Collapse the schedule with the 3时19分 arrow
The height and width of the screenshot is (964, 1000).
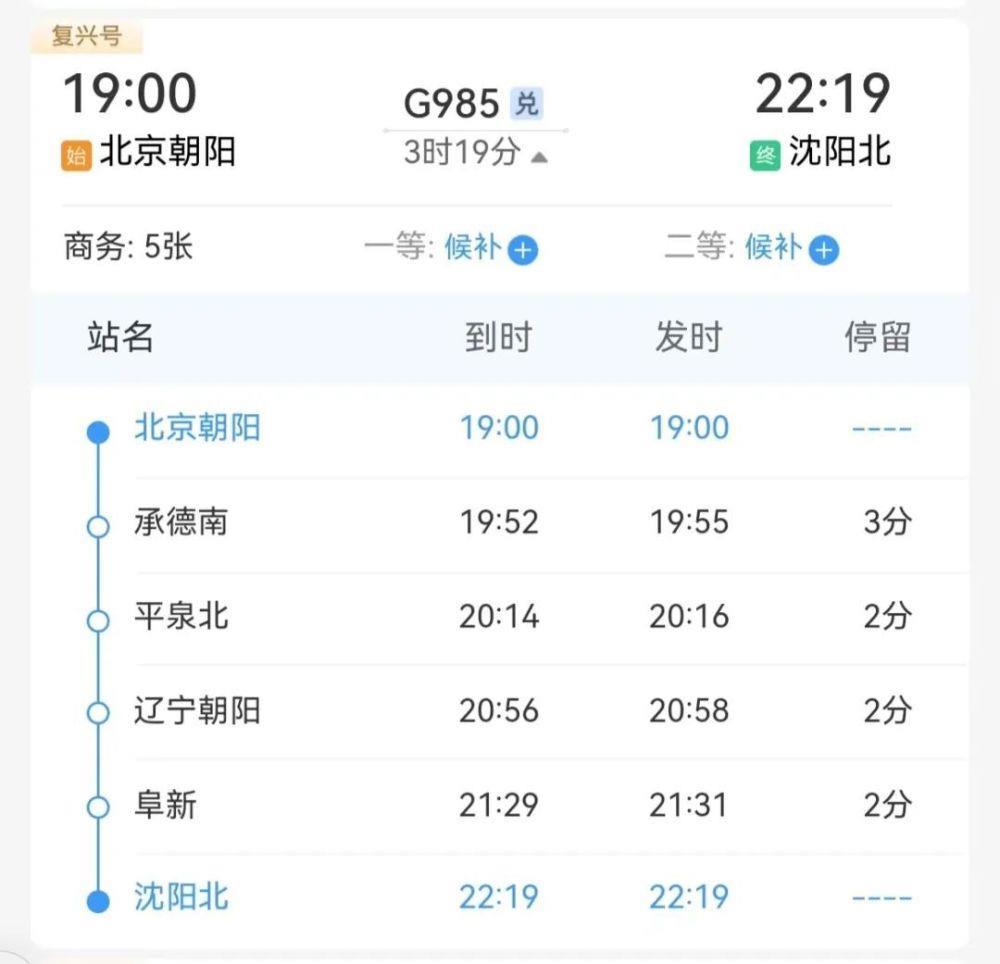[538, 155]
